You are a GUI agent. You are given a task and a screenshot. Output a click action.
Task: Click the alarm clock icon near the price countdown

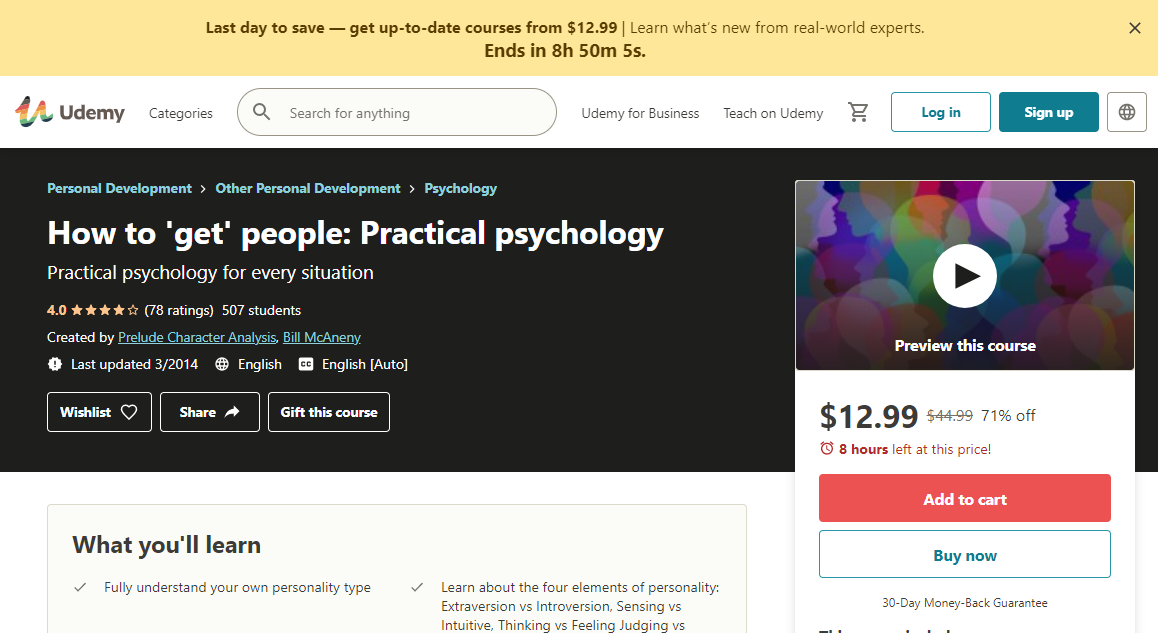pos(826,450)
